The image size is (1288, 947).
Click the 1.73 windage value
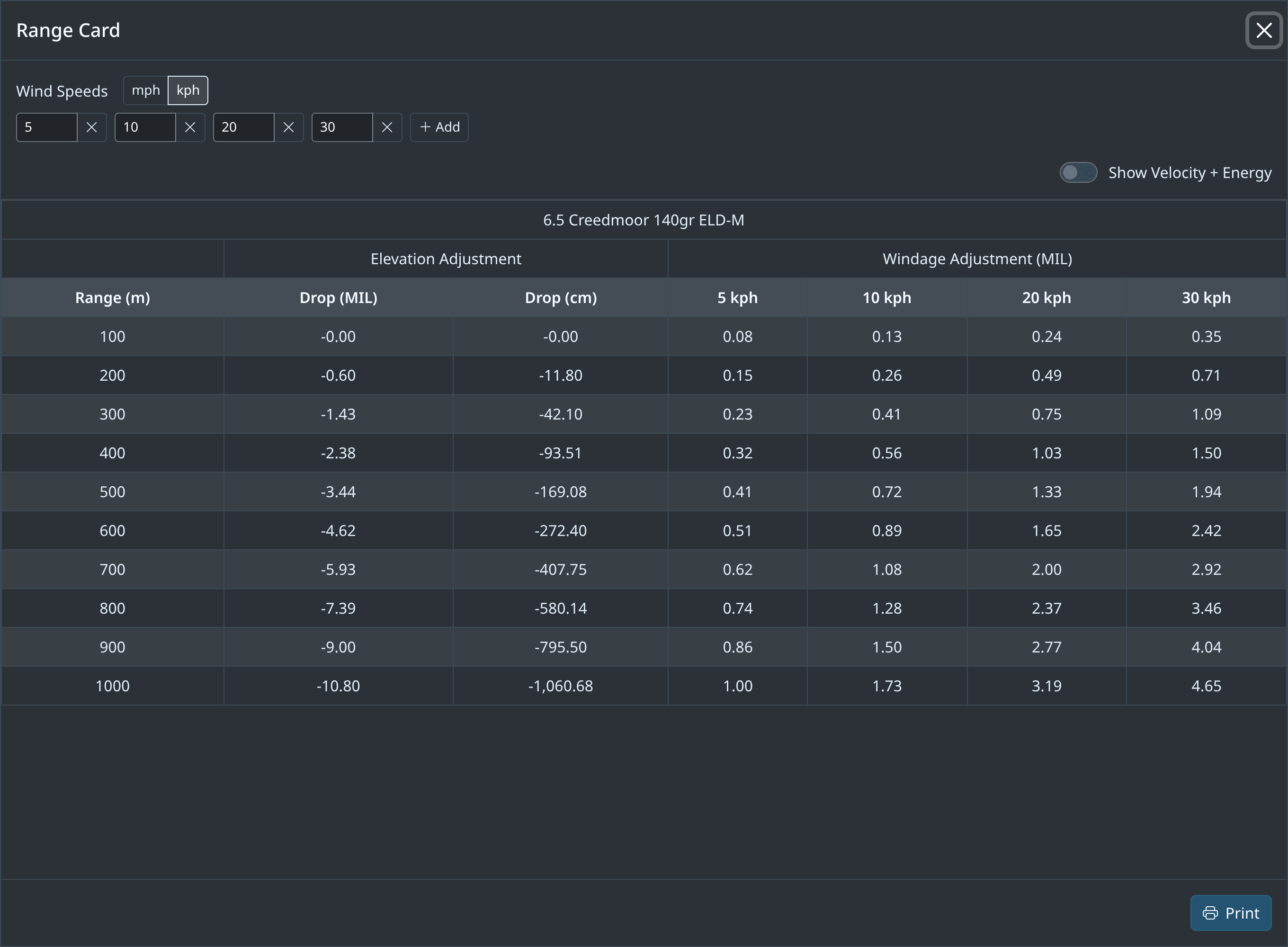887,686
